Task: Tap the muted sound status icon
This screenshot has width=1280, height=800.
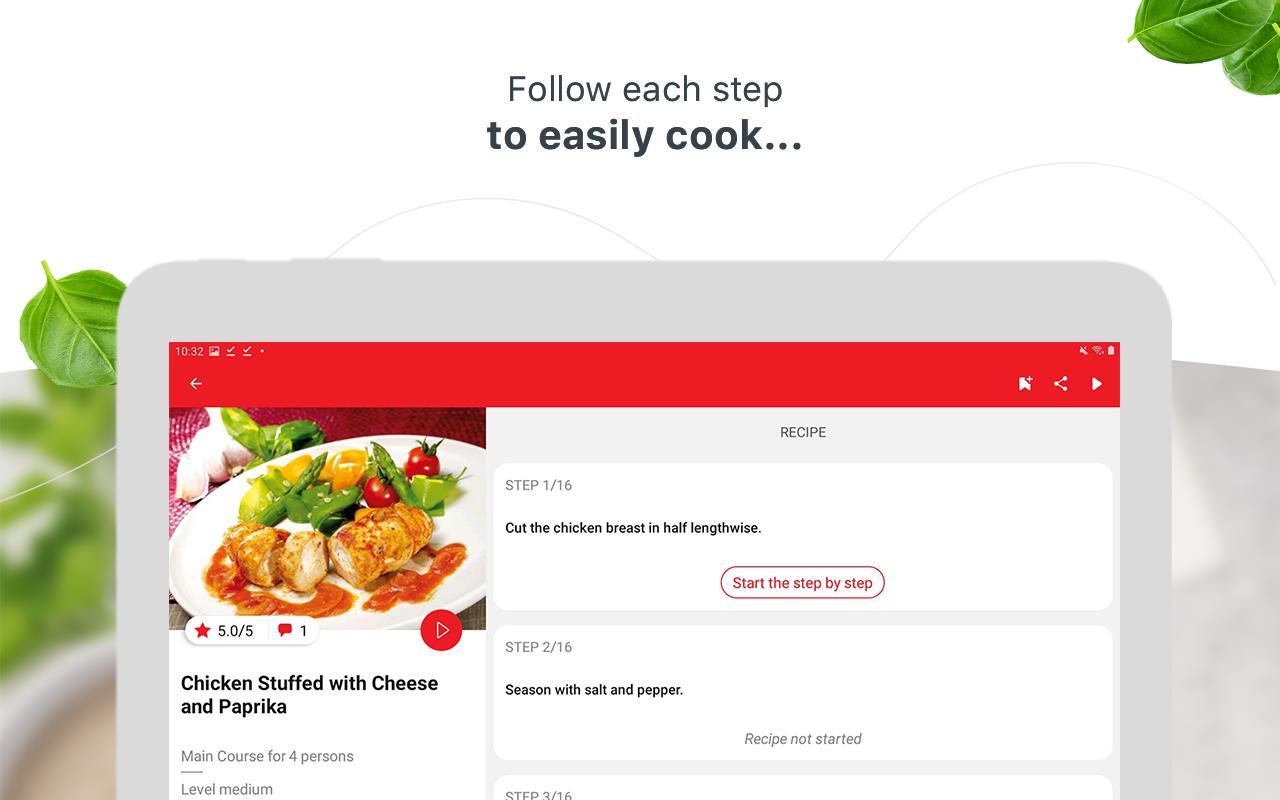Action: 1084,351
